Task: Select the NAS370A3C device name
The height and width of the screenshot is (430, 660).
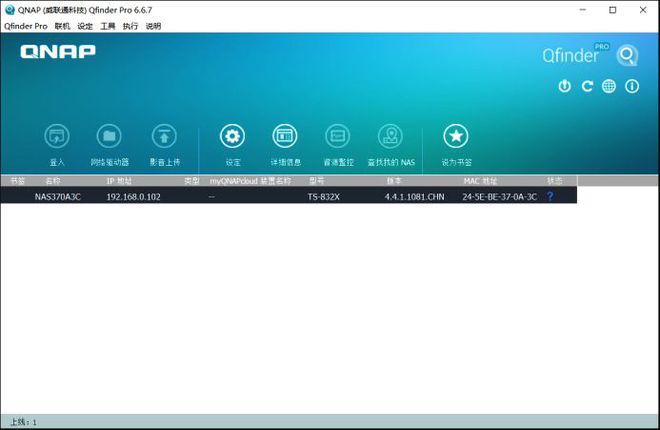Action: pyautogui.click(x=58, y=196)
